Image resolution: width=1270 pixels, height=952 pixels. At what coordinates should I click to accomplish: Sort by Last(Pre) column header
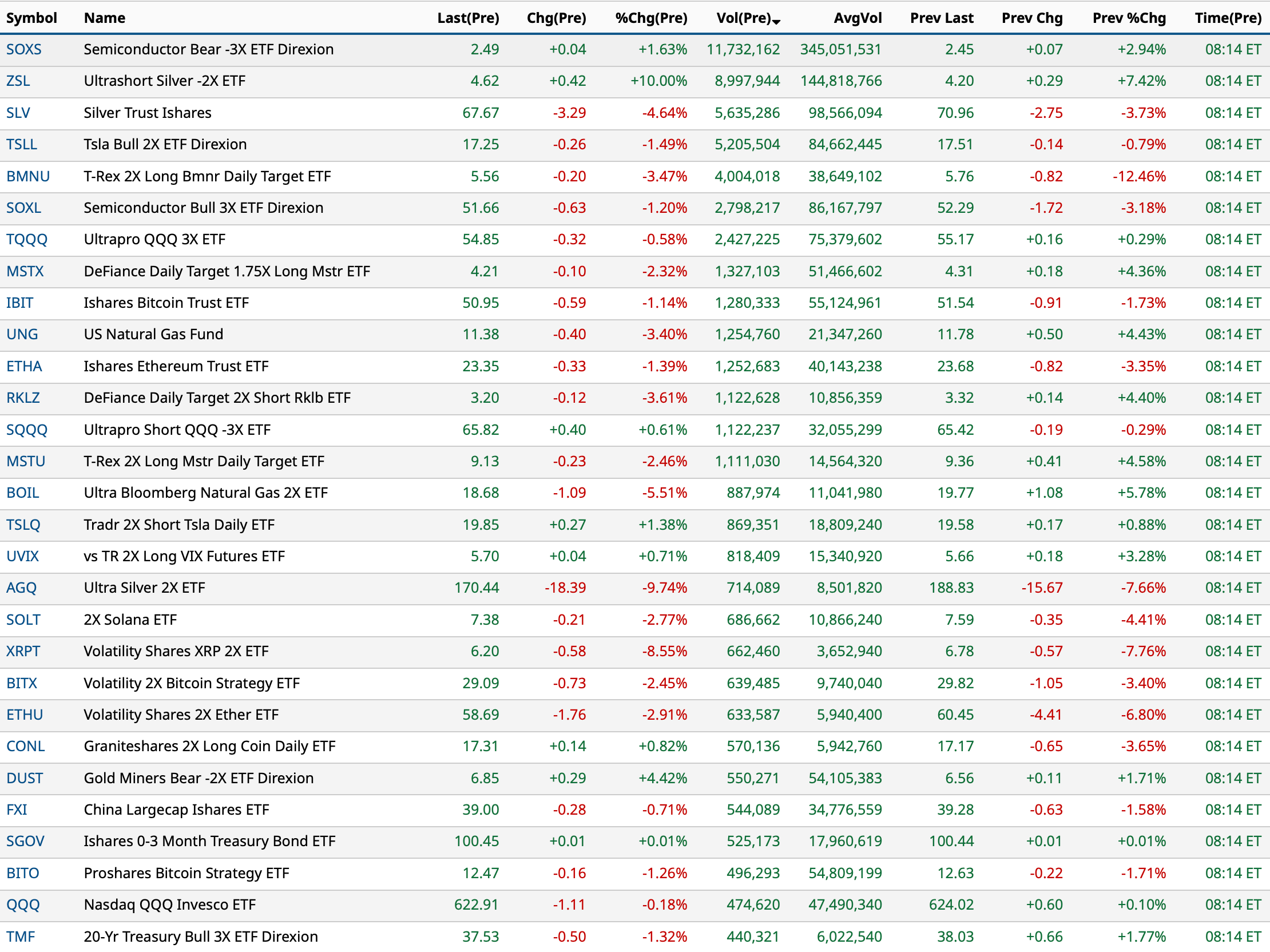[468, 18]
